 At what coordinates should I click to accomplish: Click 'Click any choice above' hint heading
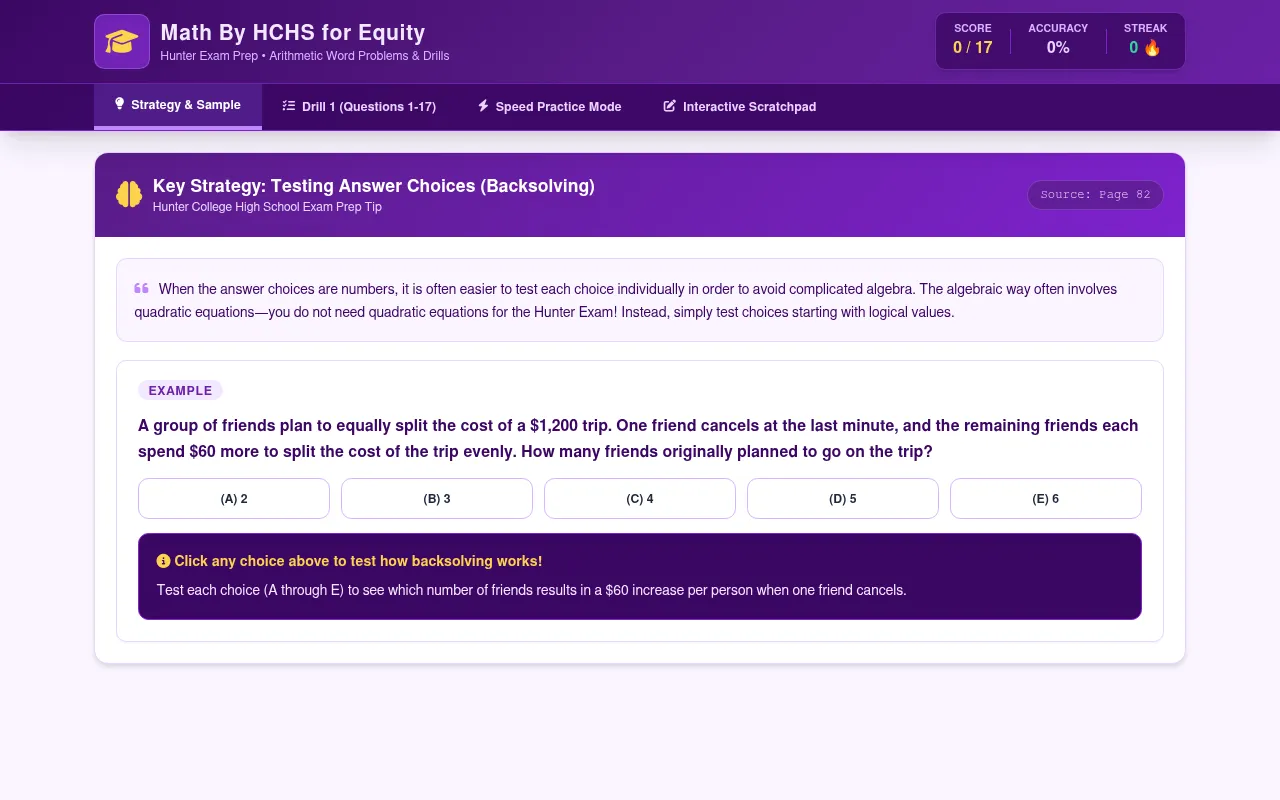pyautogui.click(x=358, y=561)
